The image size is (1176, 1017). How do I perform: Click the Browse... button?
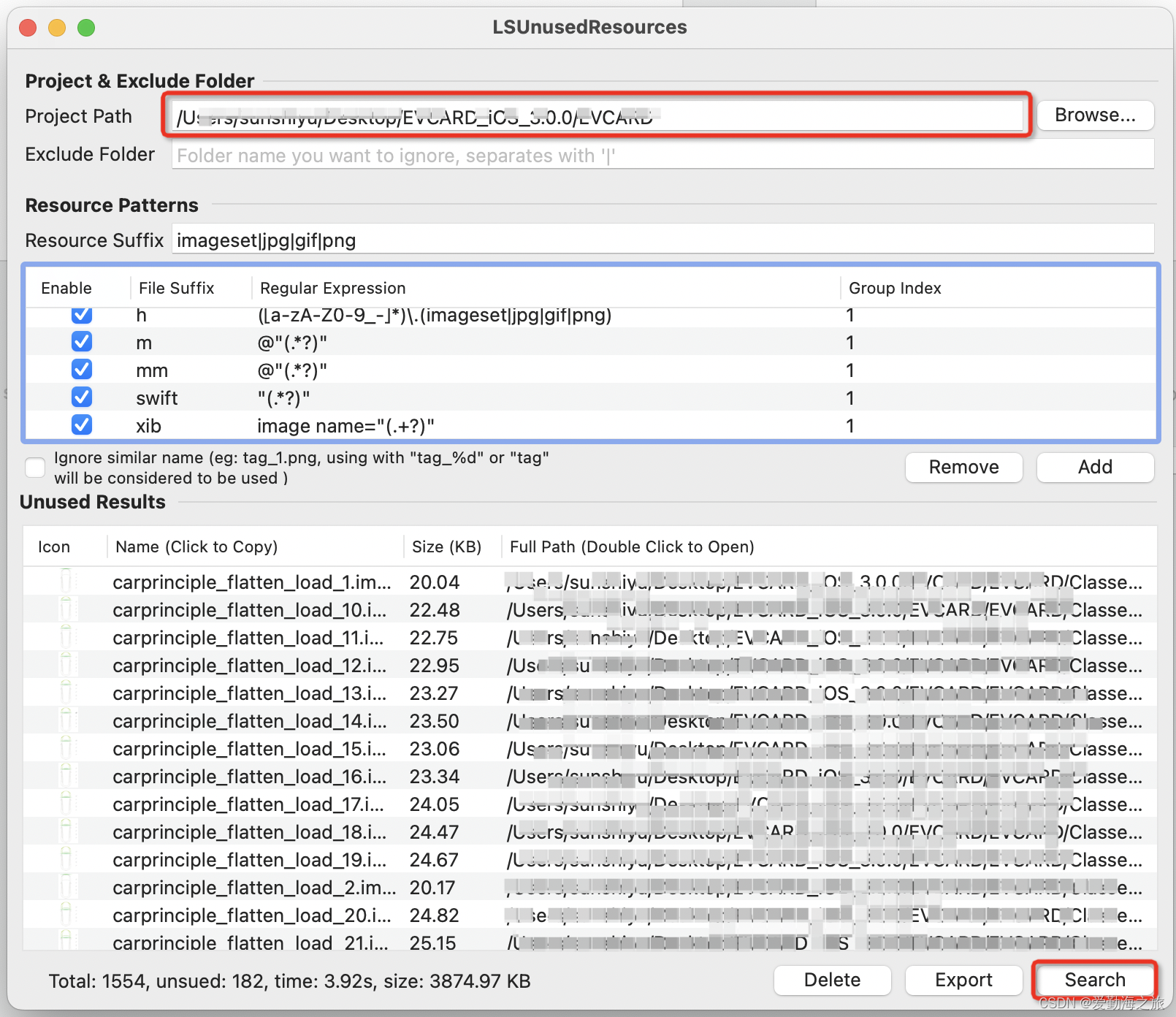[1095, 115]
